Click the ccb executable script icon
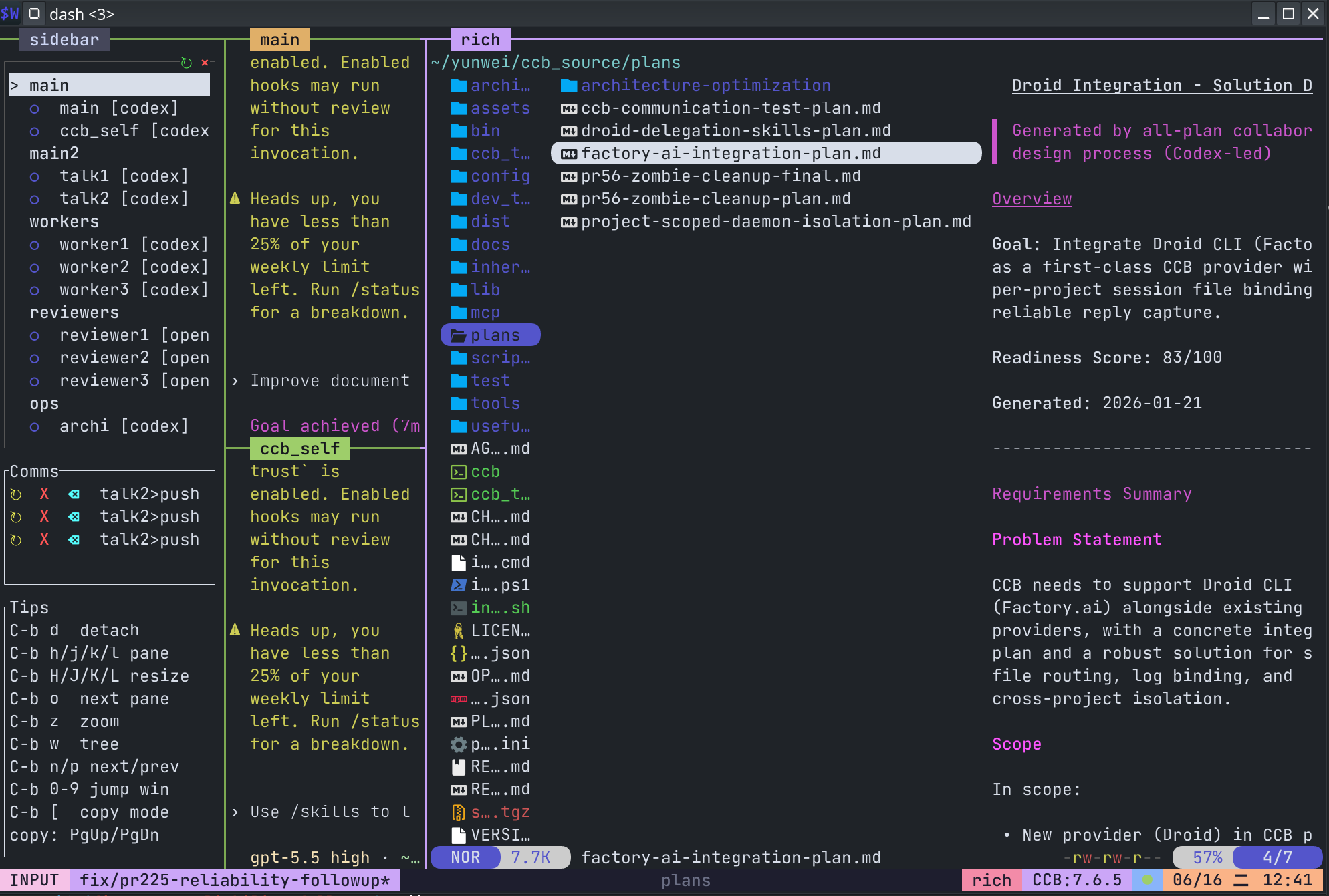 pos(459,472)
